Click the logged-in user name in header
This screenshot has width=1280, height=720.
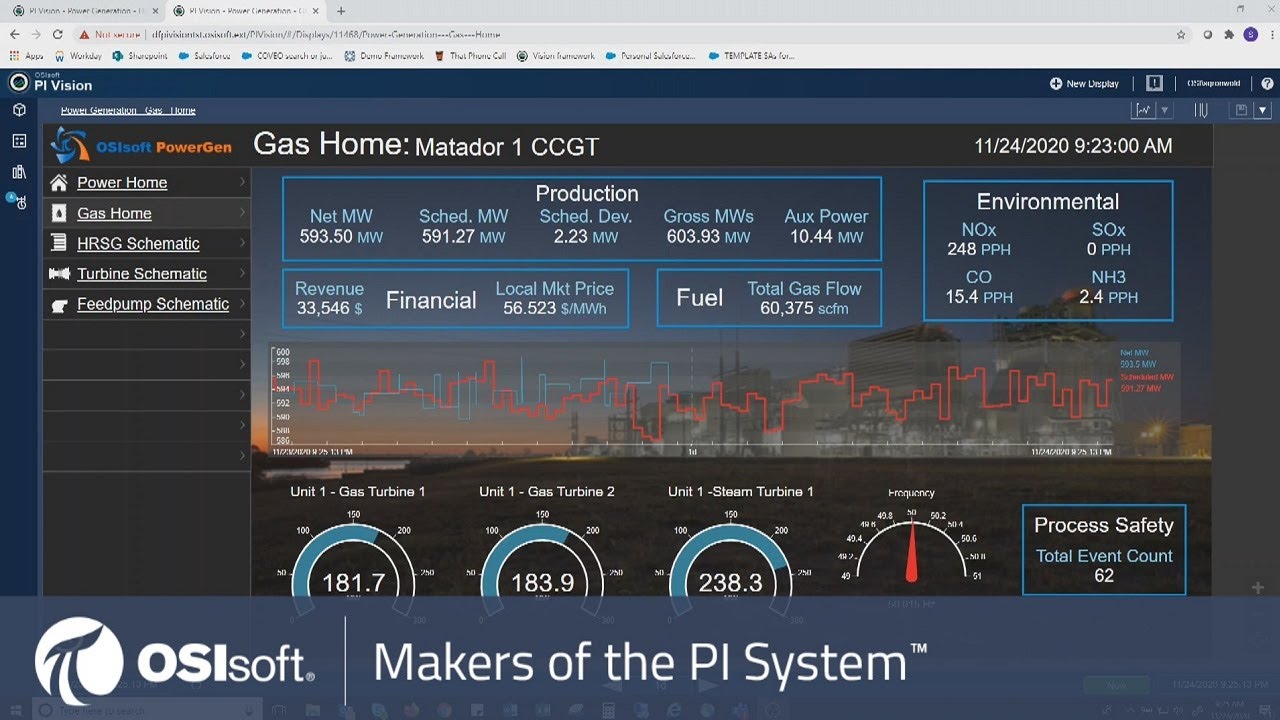tap(1212, 84)
